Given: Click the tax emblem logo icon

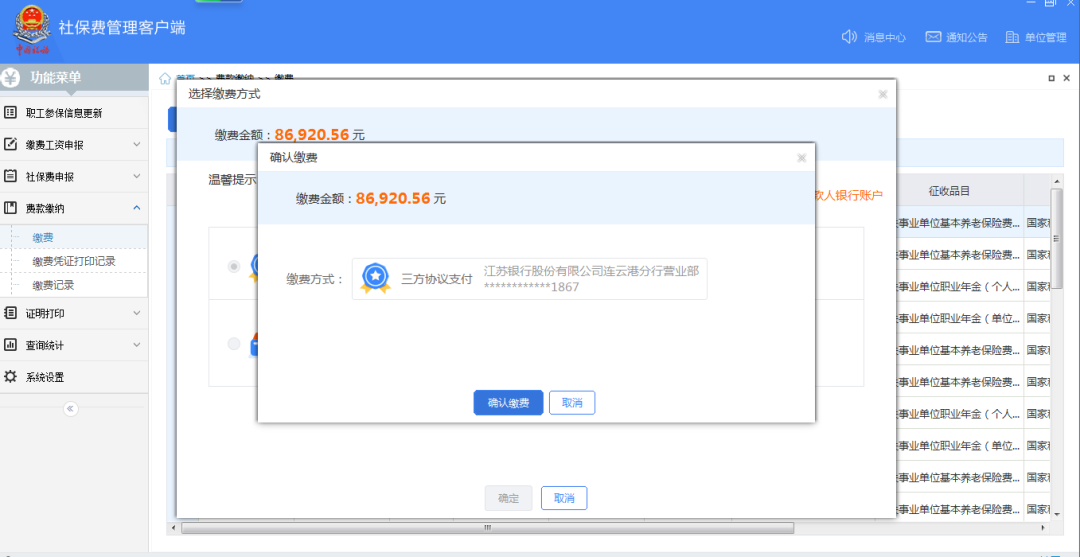Looking at the screenshot, I should [x=32, y=28].
